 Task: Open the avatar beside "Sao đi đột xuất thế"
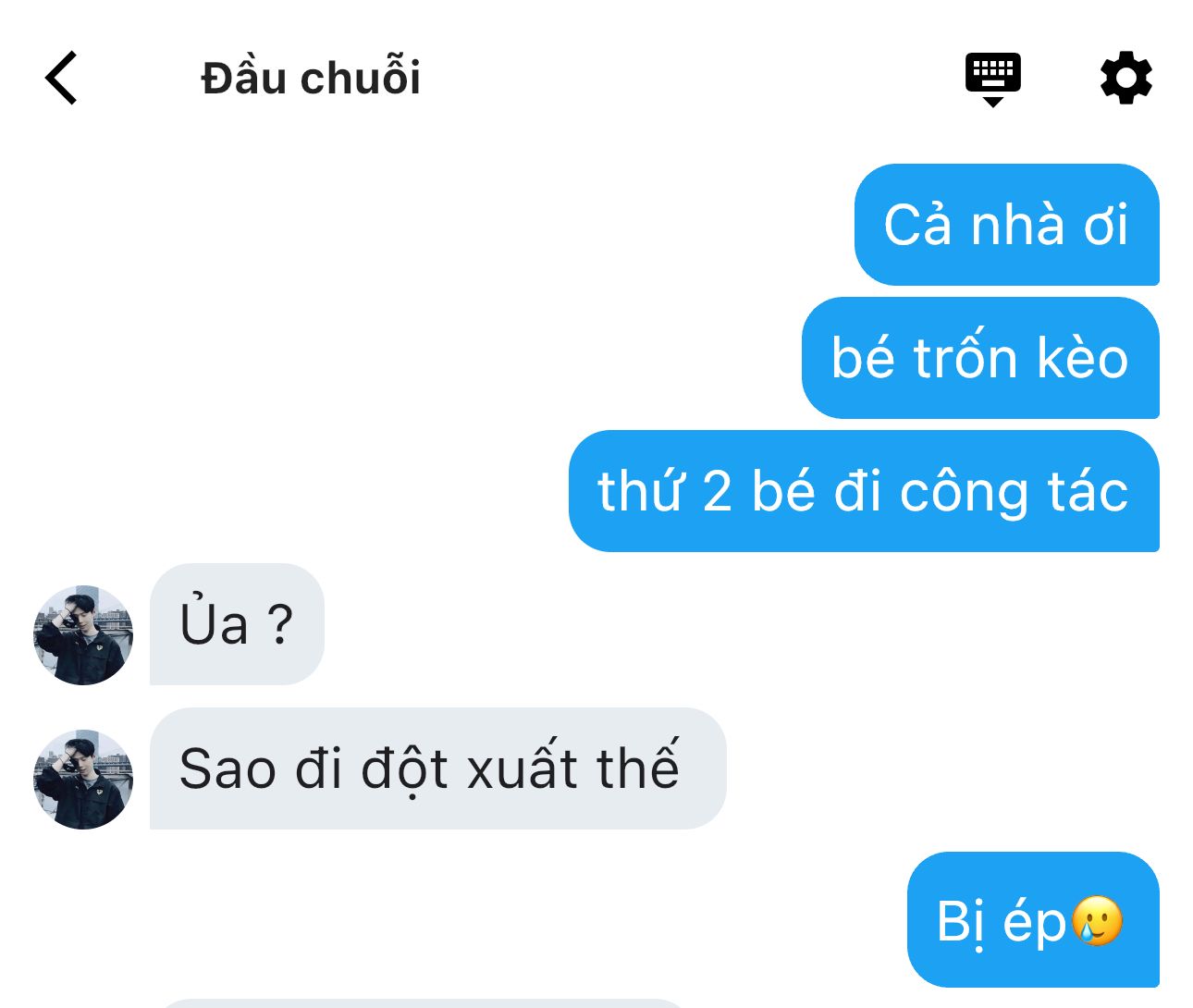click(x=83, y=779)
